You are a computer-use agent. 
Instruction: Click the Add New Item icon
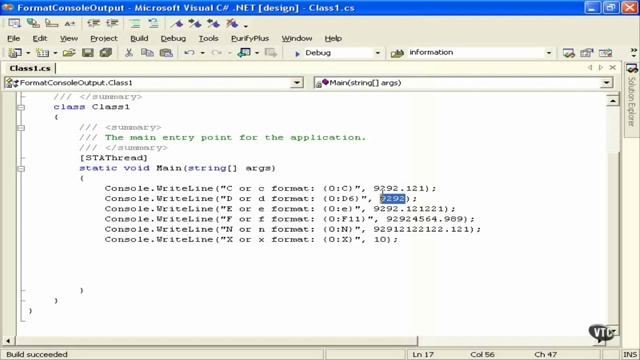(x=42, y=53)
